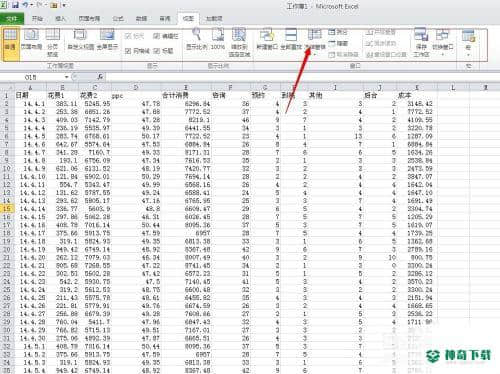Switch to the Home (开始) tab
500x374 pixels.
pyautogui.click(x=37, y=19)
